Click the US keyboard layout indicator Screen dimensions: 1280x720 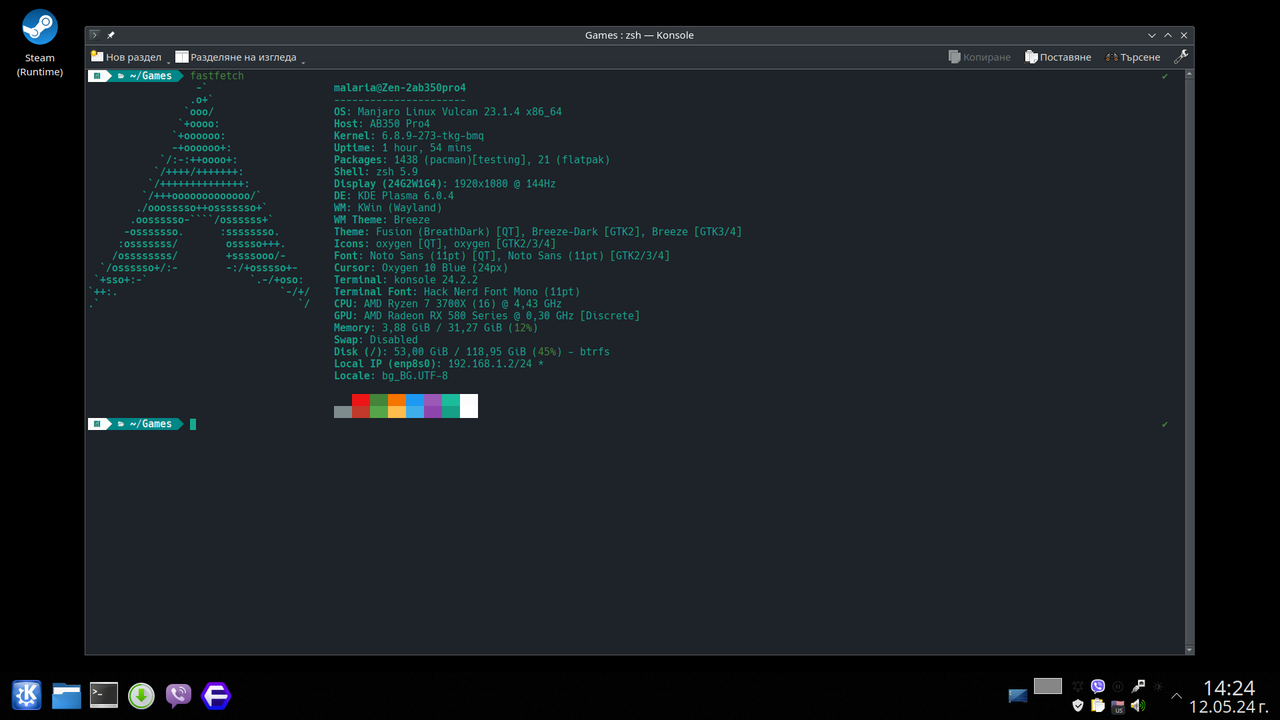[x=1118, y=706]
